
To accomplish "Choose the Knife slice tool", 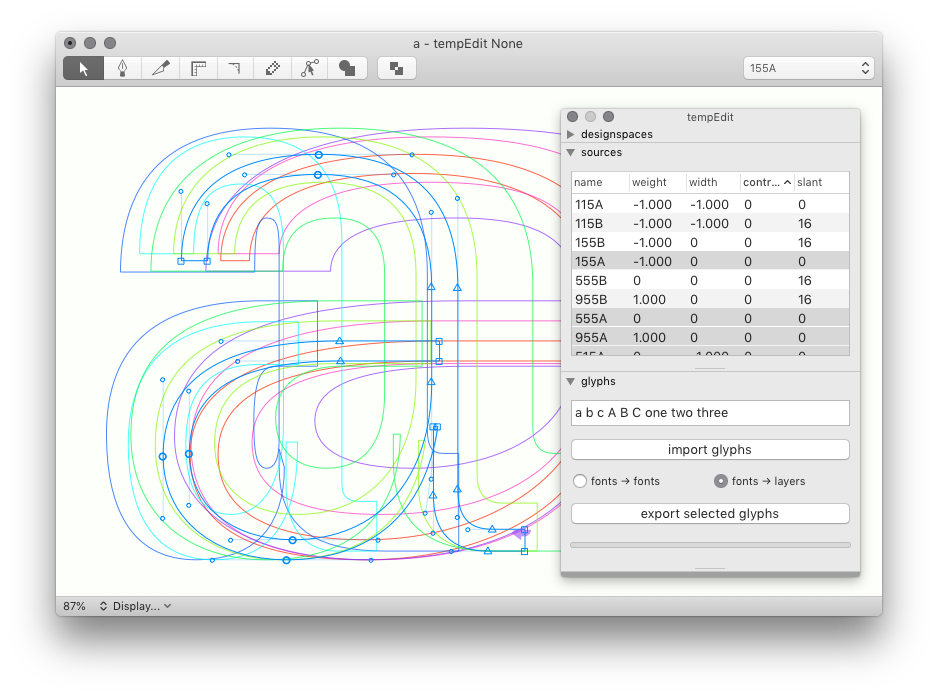I will (160, 68).
